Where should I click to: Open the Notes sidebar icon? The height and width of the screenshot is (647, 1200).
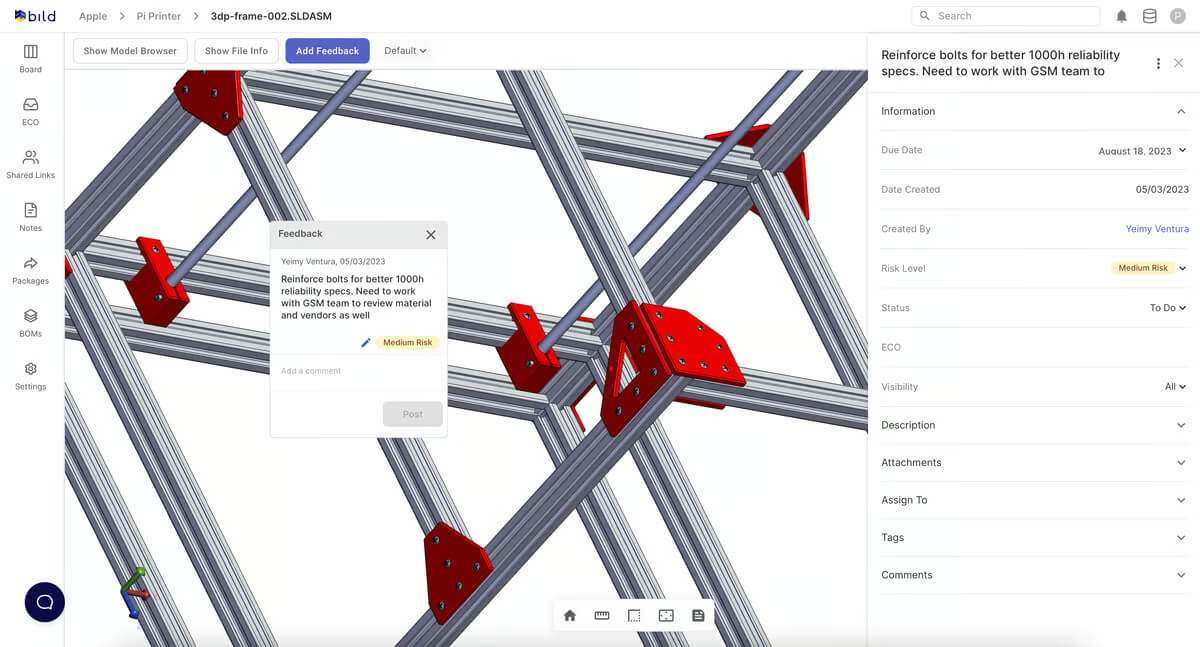tap(31, 217)
